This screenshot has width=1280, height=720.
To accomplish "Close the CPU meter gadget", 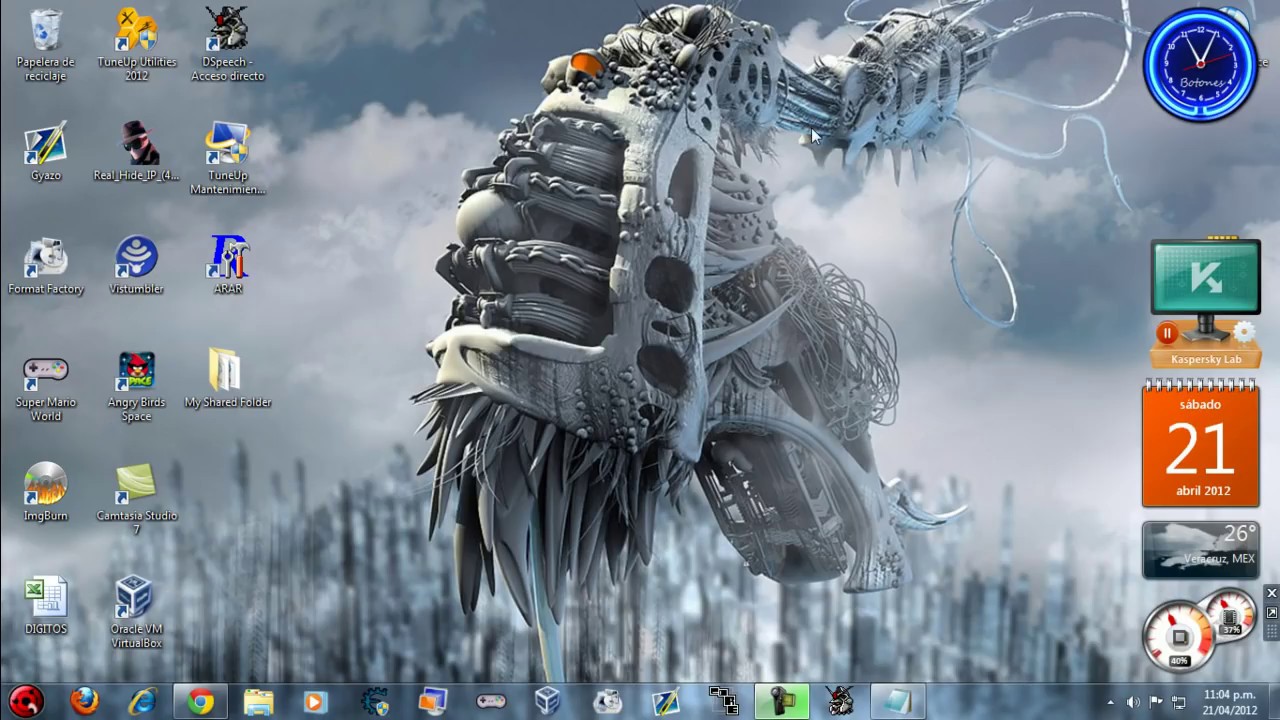I will [1271, 593].
